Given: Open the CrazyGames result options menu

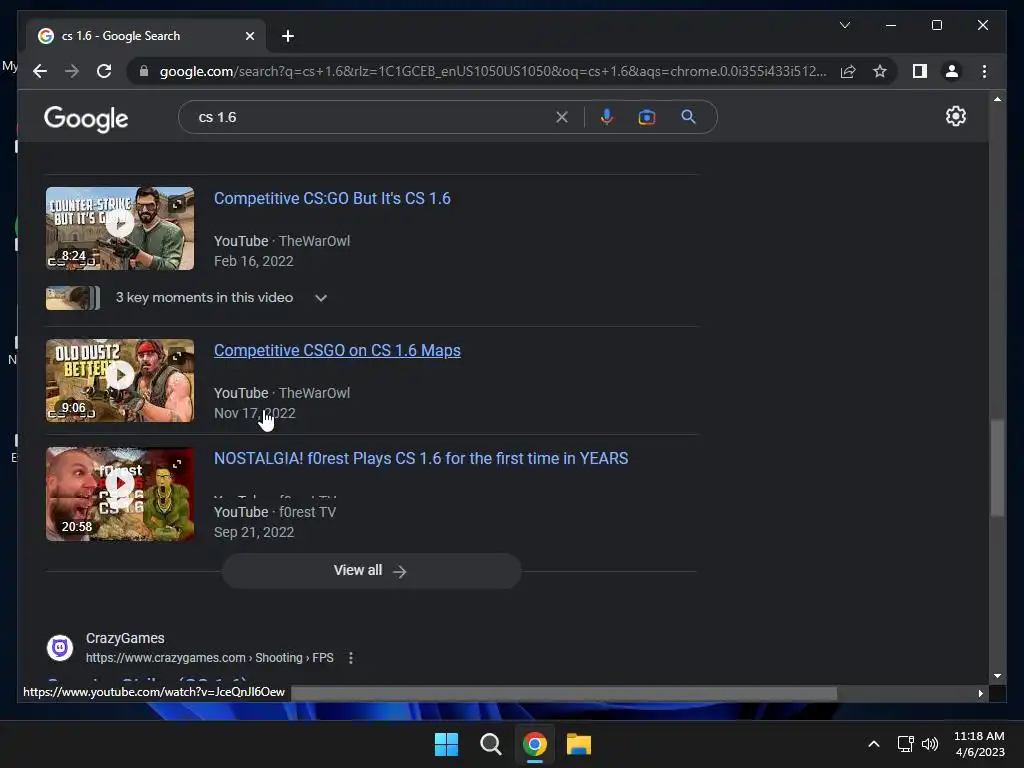Looking at the screenshot, I should coord(351,658).
